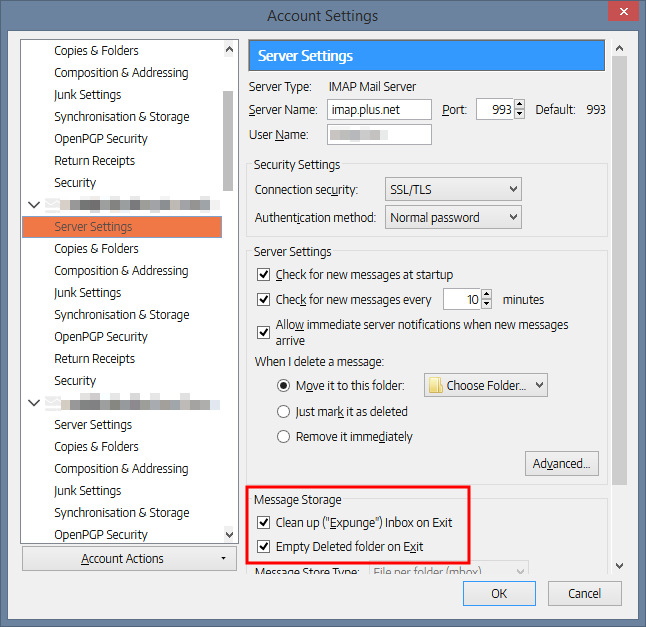This screenshot has width=646, height=627.
Task: Open the Choose Folder dropdown
Action: [486, 386]
